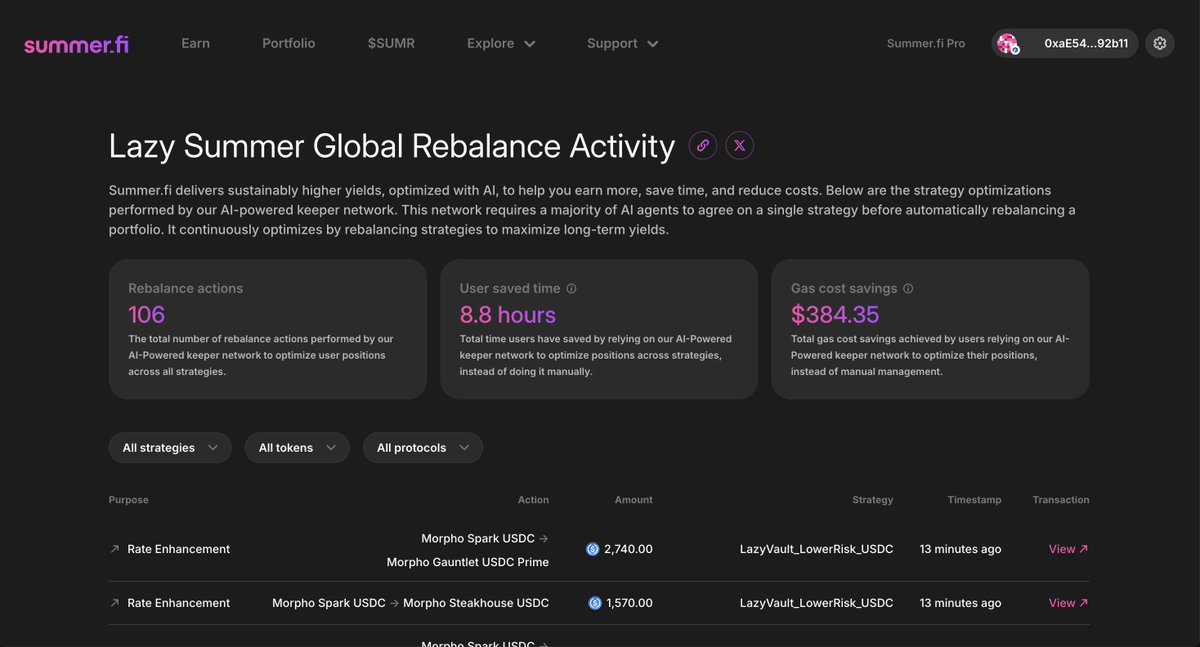This screenshot has height=647, width=1200.
Task: Click USDC coin icon next to 1,570.00
Action: pyautogui.click(x=595, y=603)
